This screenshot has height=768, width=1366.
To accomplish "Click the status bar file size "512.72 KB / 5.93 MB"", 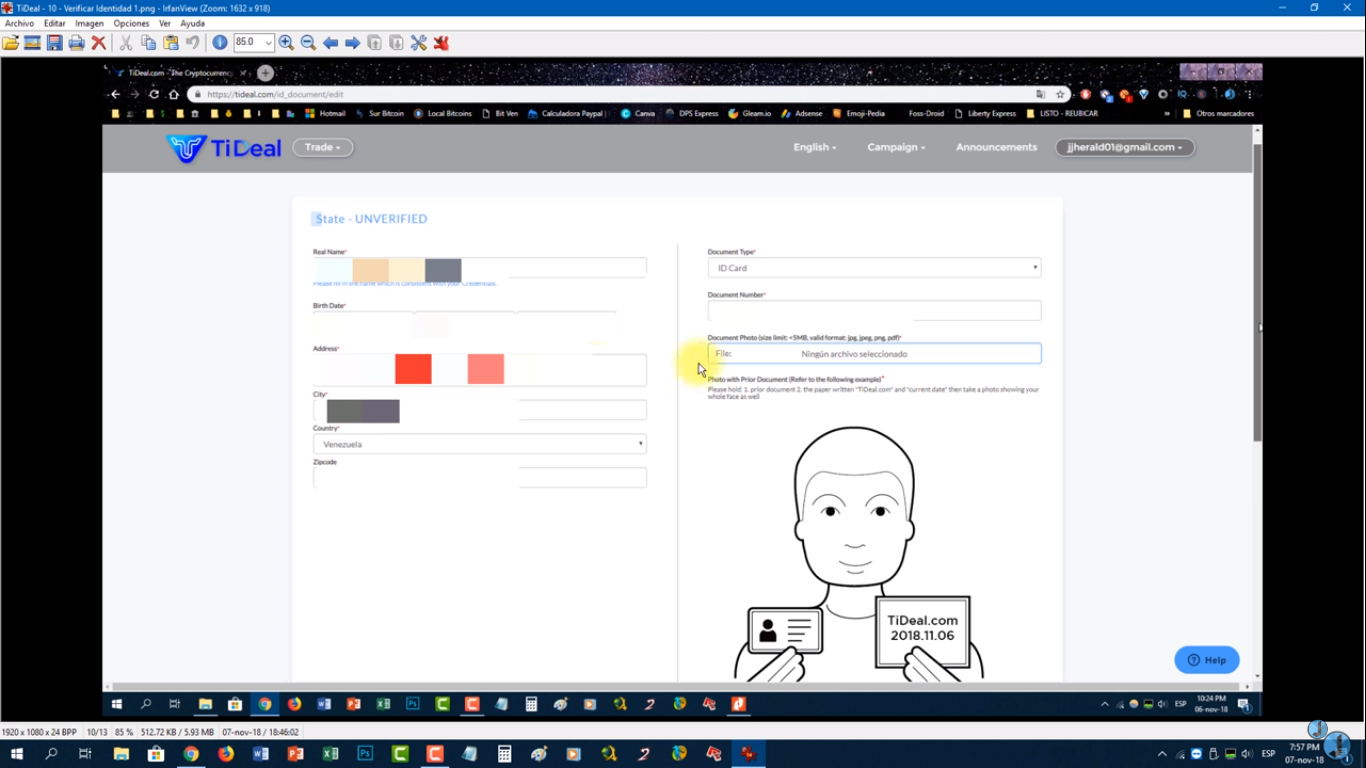I will tap(177, 732).
